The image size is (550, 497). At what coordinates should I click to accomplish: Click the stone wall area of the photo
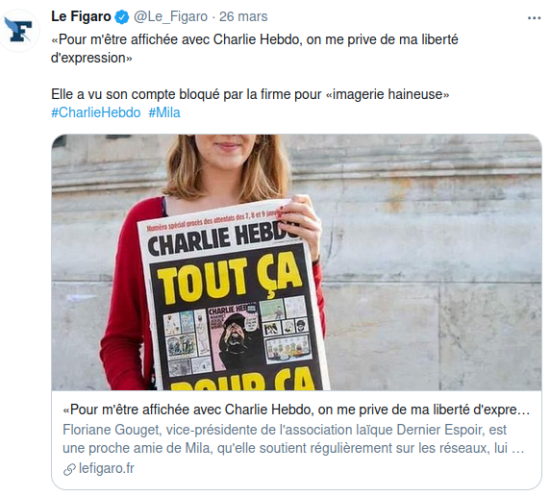point(431,263)
